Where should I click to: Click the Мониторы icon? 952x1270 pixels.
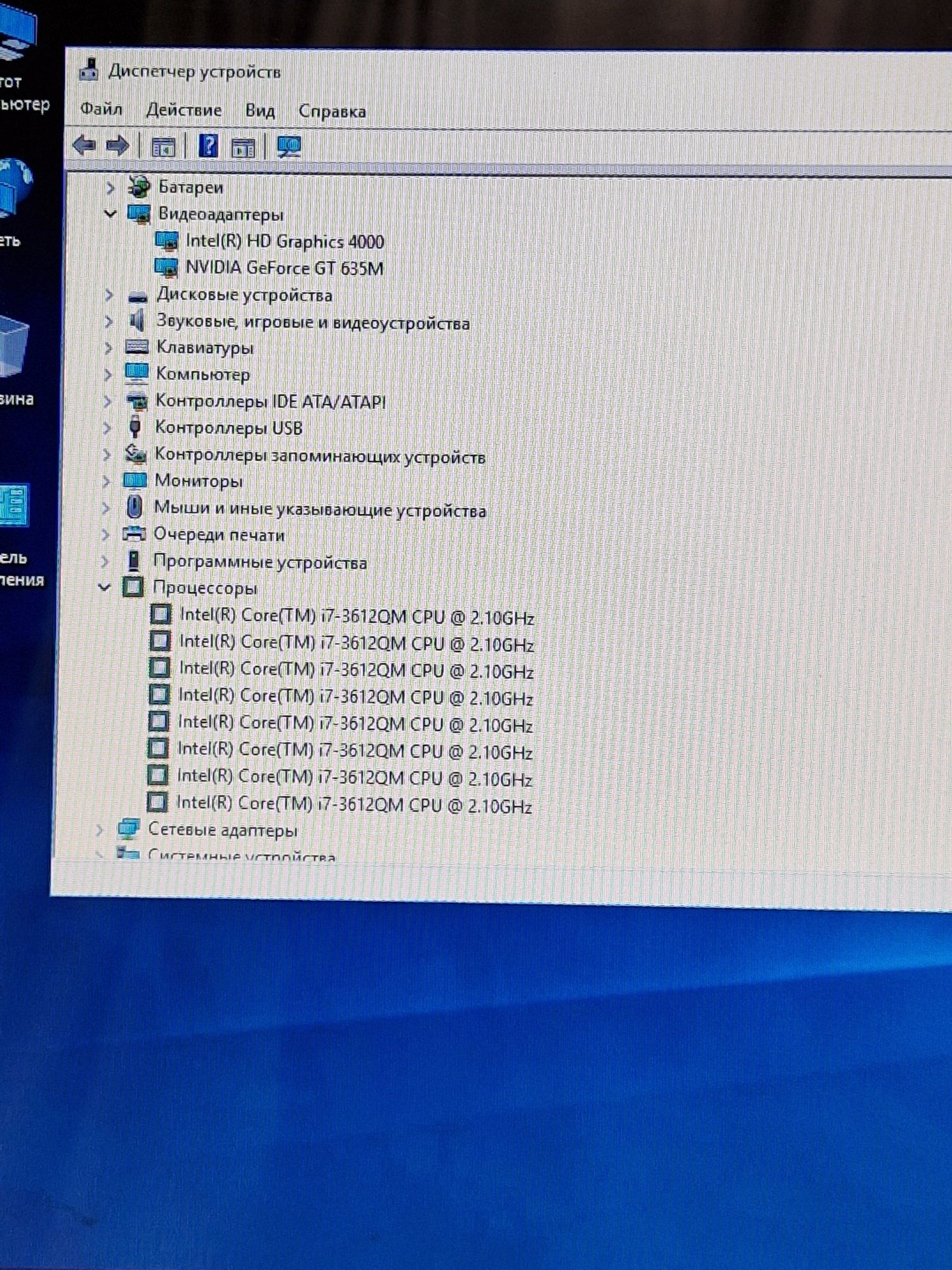[134, 481]
